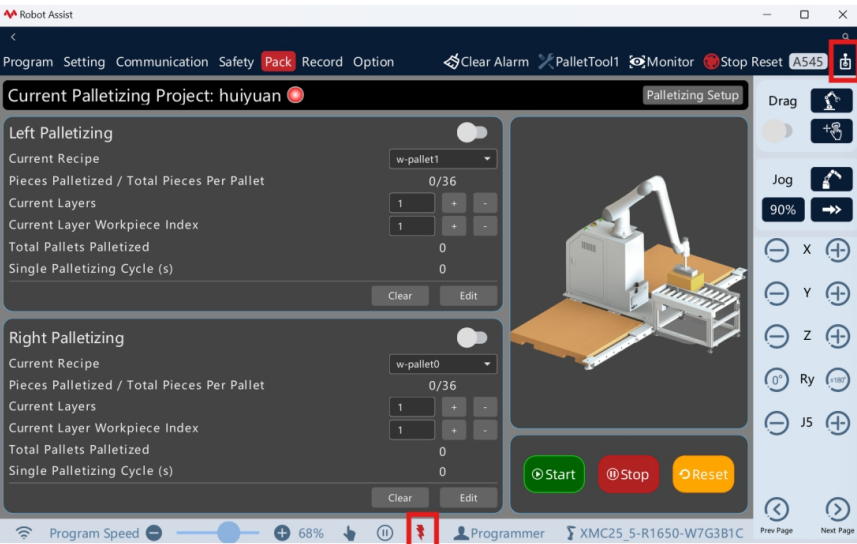The height and width of the screenshot is (544, 857).
Task: Open the Safety menu
Action: (x=236, y=62)
